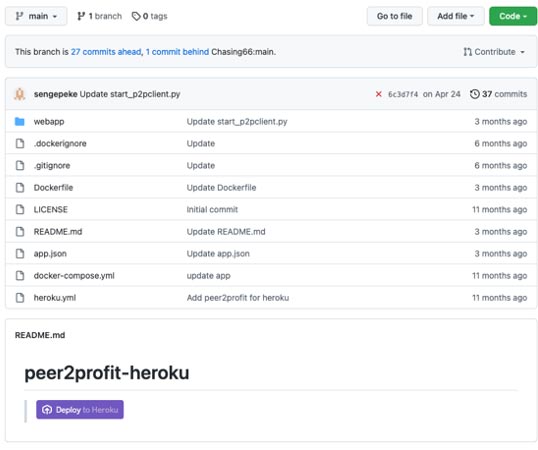Click the red failed status X icon
The height and width of the screenshot is (450, 538).
378,94
